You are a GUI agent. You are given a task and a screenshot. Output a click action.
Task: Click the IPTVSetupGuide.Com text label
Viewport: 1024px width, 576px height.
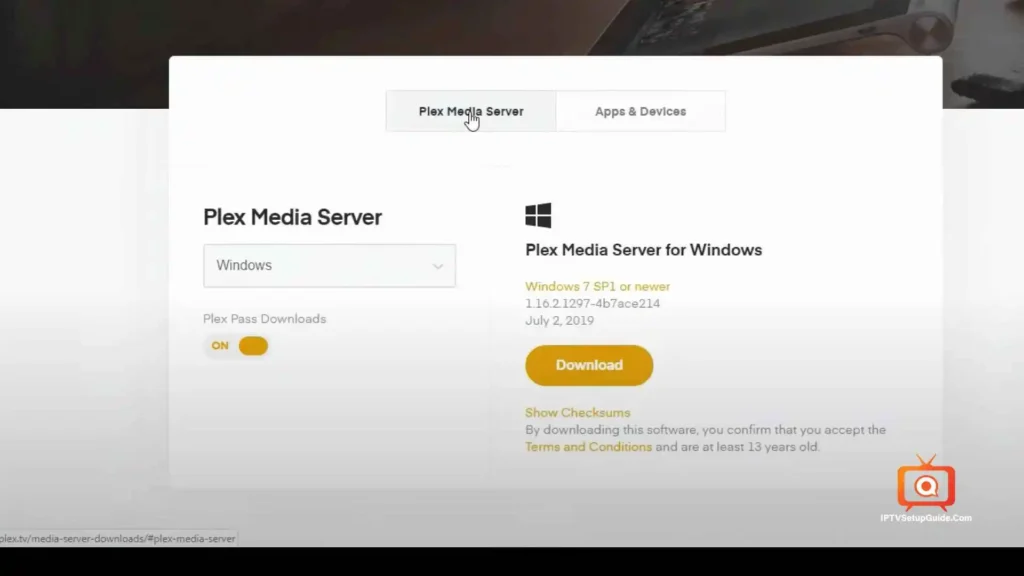[x=925, y=518]
